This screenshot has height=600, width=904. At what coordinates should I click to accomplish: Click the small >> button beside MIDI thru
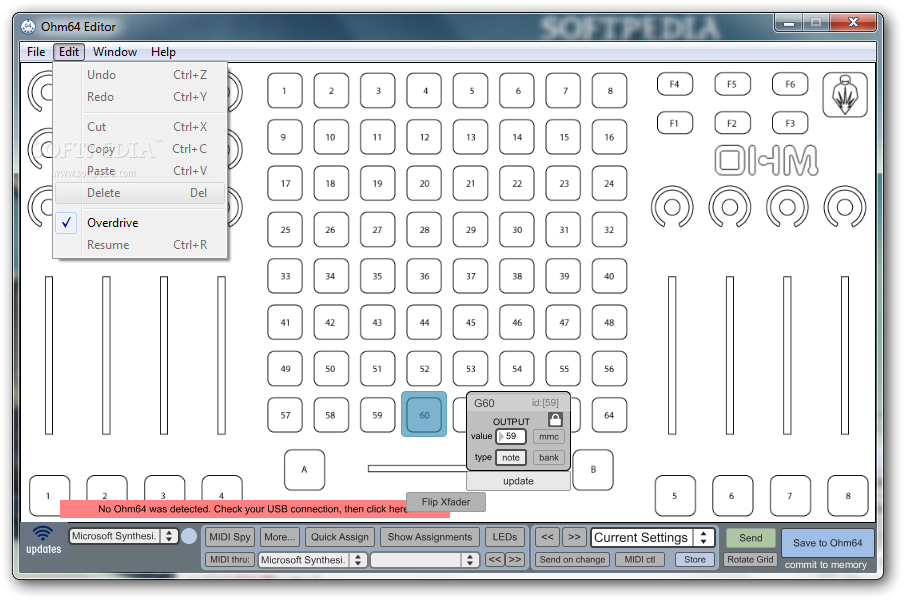(515, 559)
